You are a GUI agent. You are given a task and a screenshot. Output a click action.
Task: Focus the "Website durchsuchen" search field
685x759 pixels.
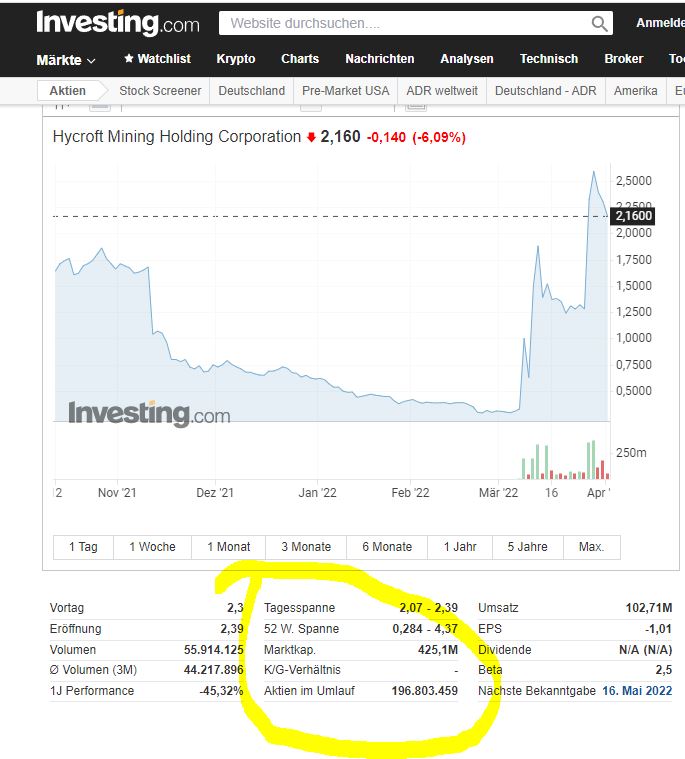click(405, 23)
